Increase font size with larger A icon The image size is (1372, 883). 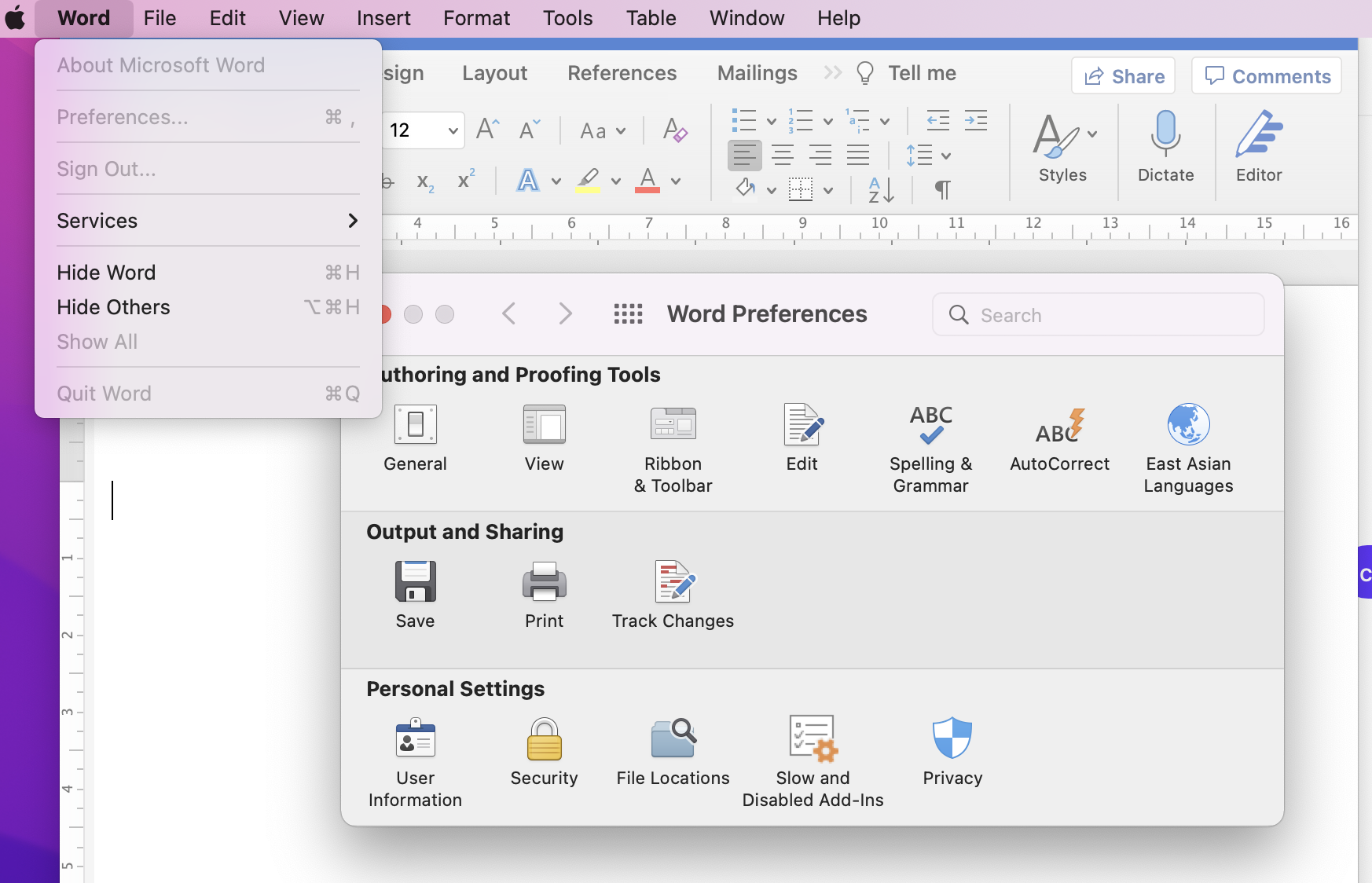click(x=488, y=130)
